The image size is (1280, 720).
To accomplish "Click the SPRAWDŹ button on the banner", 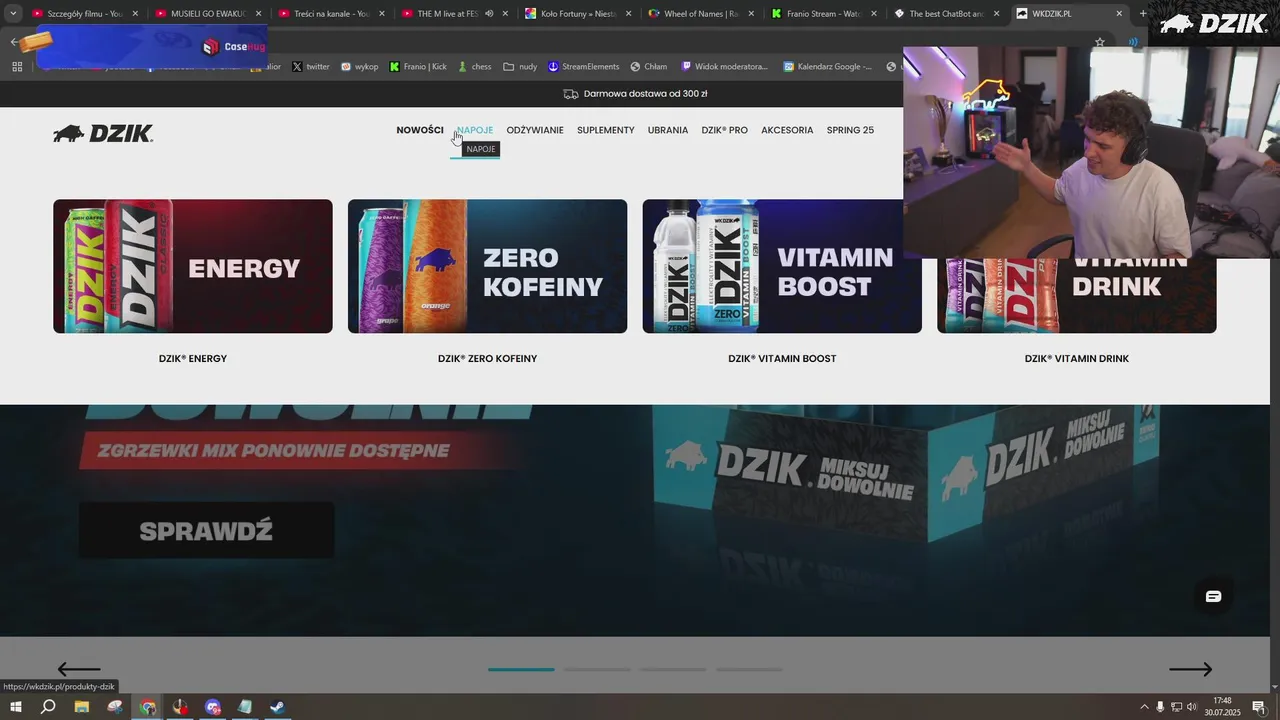I will pos(206,530).
